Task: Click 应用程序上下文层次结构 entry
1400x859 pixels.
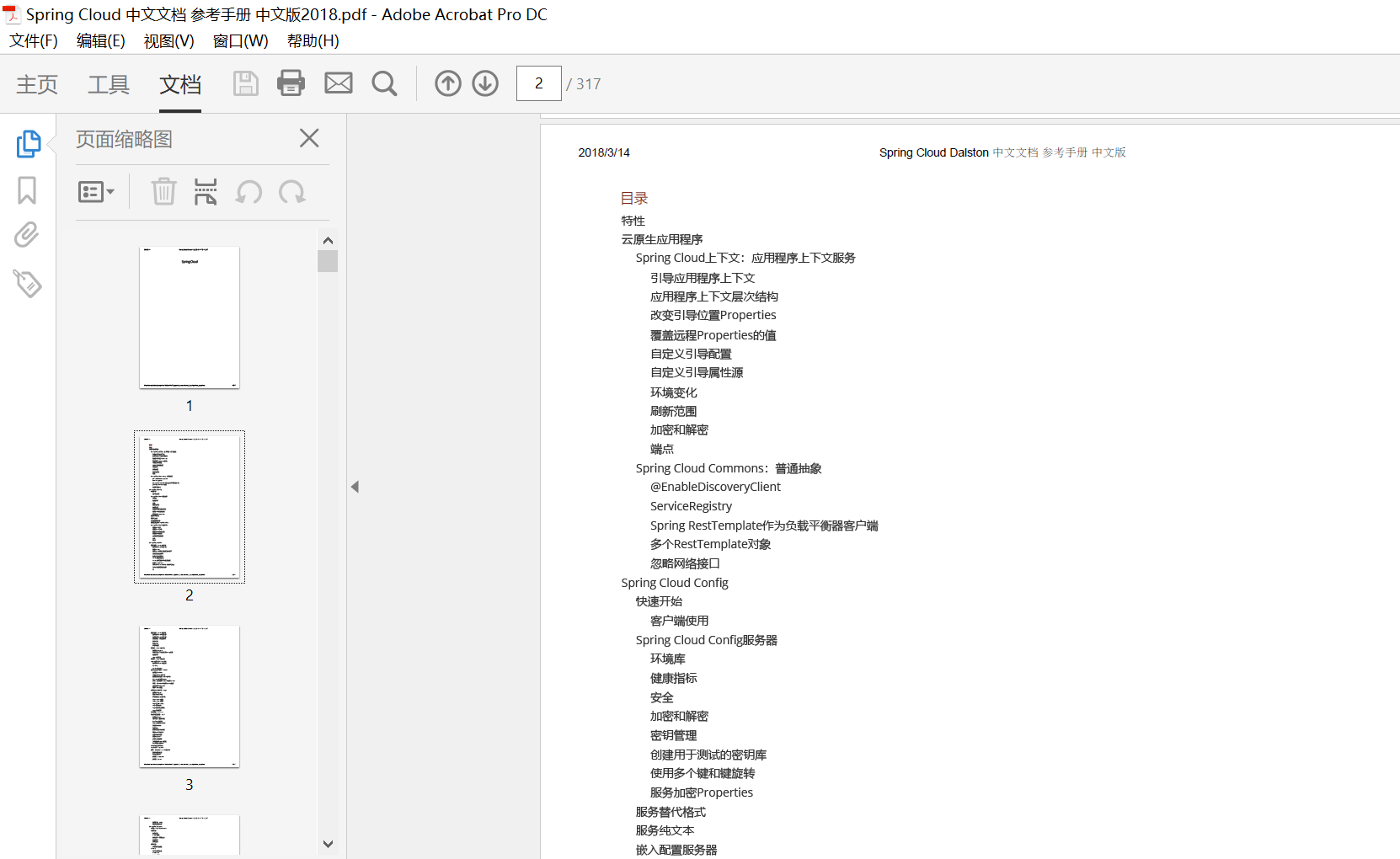Action: pos(714,296)
